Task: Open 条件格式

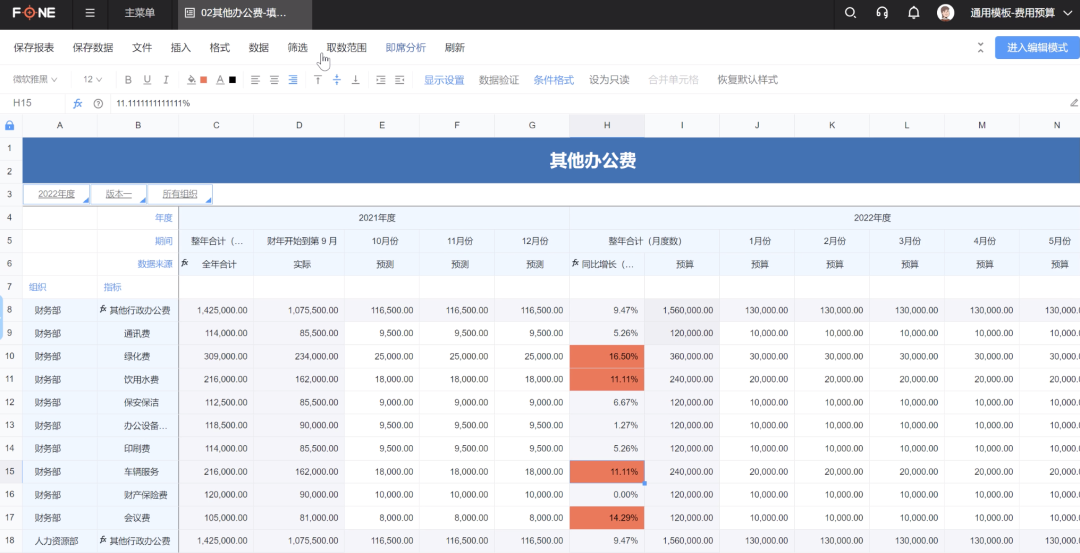Action: (x=553, y=80)
